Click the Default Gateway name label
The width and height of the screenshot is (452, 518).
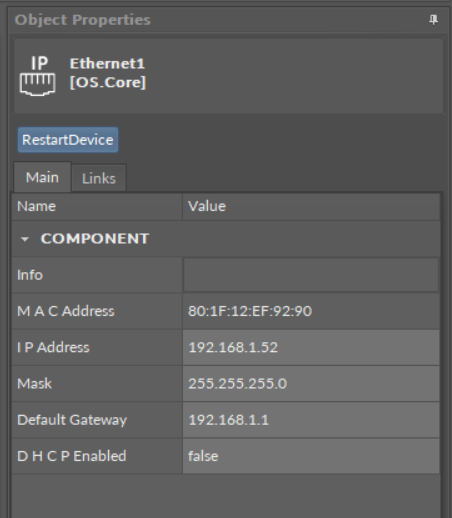(72, 420)
